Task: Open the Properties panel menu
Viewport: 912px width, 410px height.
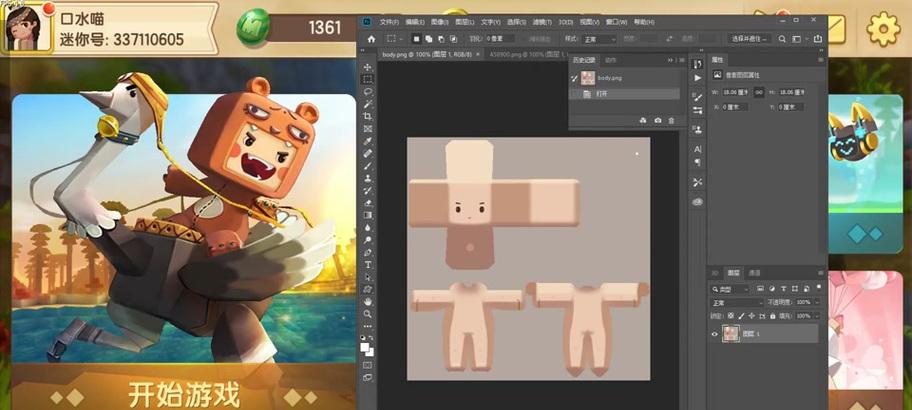Action: coord(821,59)
